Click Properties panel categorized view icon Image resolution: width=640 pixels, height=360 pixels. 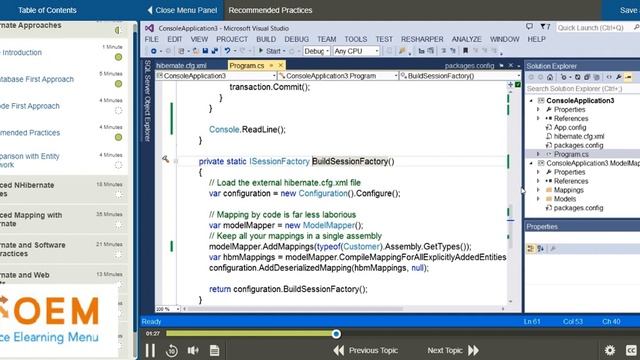[531, 249]
